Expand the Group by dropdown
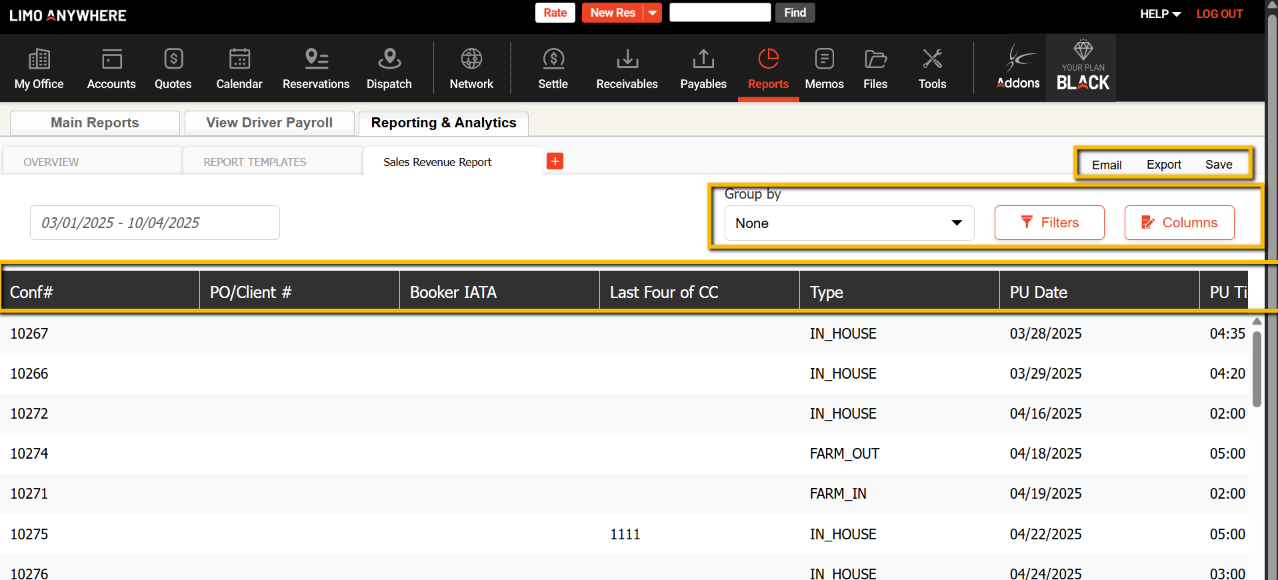The image size is (1278, 580). (849, 223)
